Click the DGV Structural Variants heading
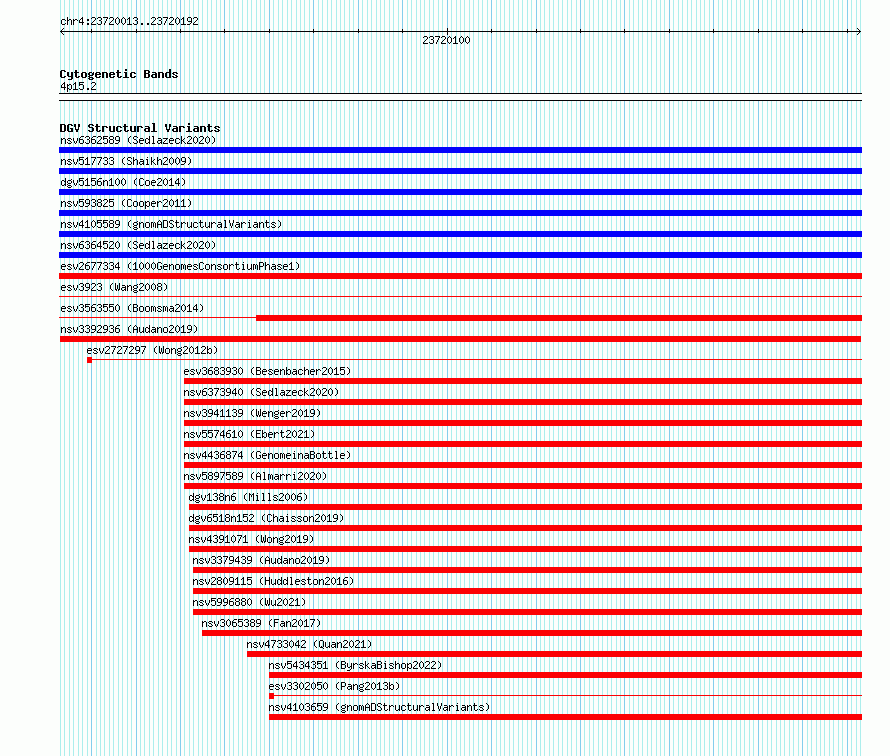The height and width of the screenshot is (756, 890). (140, 128)
